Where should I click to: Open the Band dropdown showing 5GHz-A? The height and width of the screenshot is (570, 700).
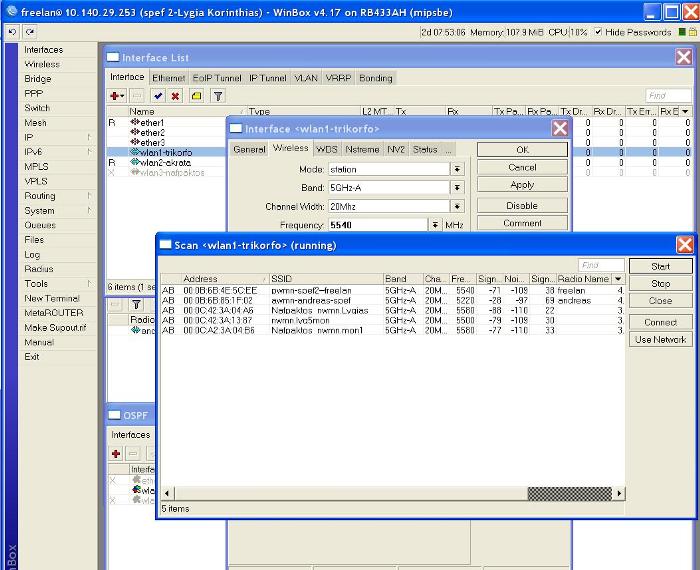(x=458, y=187)
